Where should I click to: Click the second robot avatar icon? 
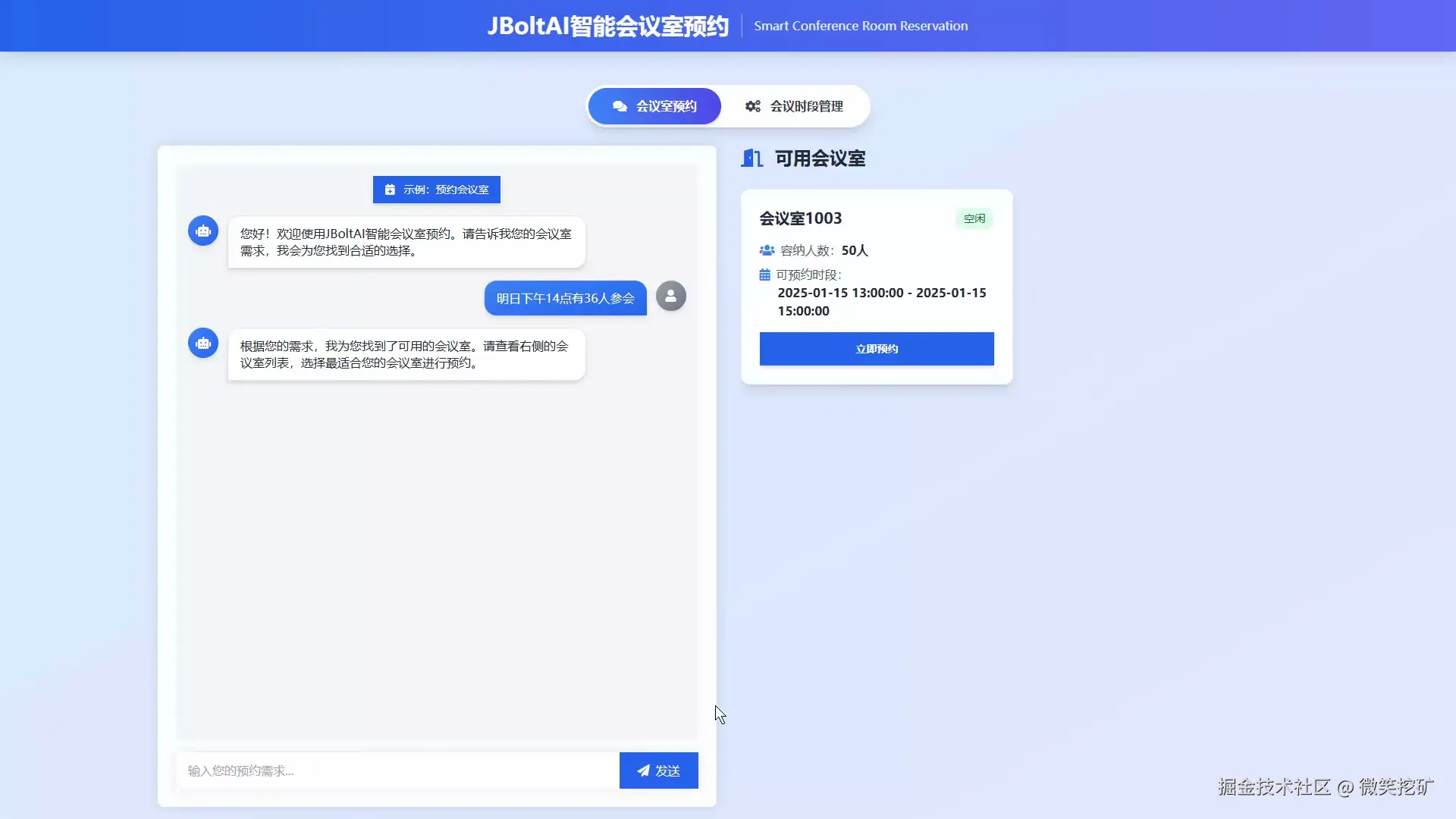tap(203, 343)
